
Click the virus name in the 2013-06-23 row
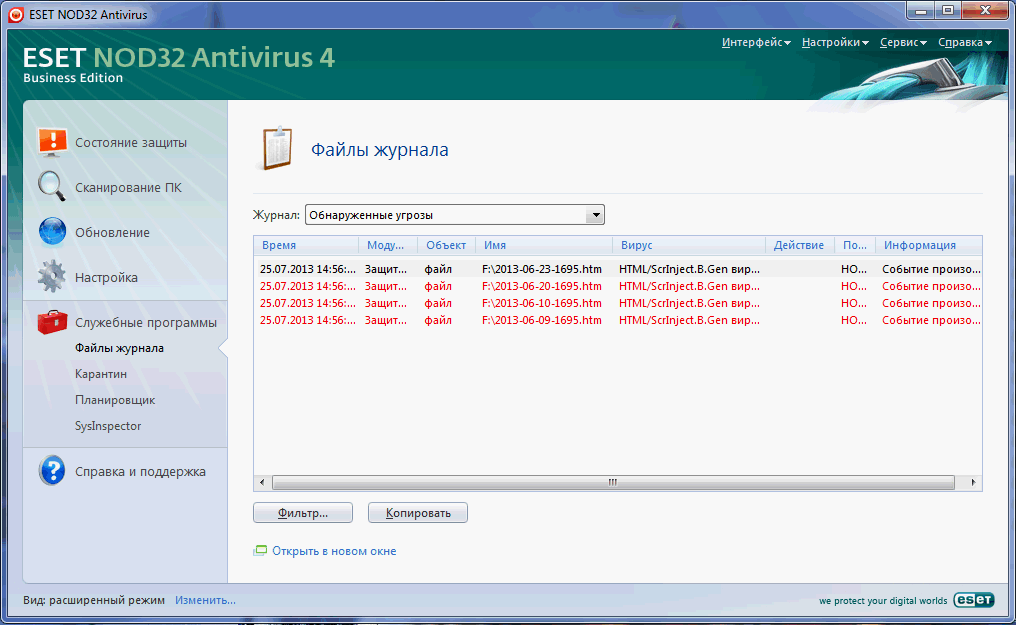[x=689, y=269]
